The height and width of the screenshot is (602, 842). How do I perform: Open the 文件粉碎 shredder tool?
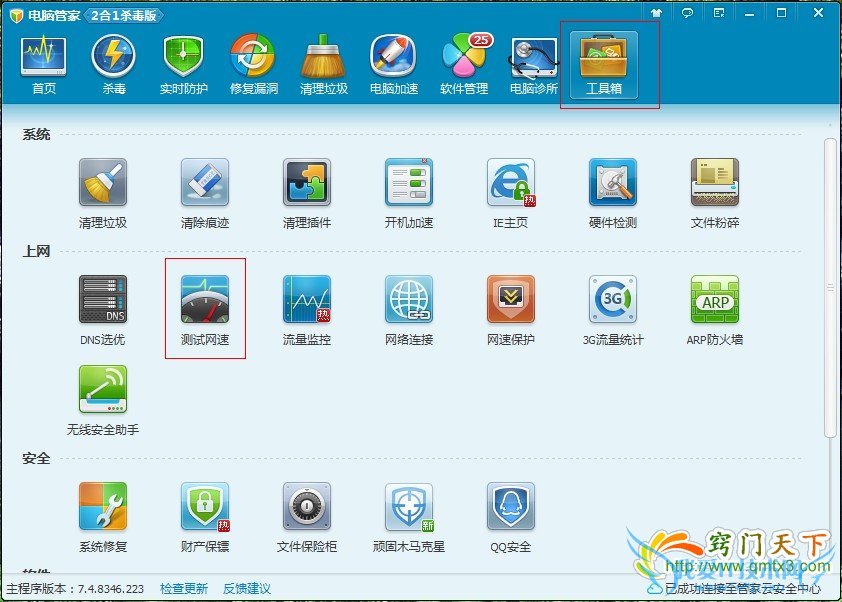click(x=715, y=194)
